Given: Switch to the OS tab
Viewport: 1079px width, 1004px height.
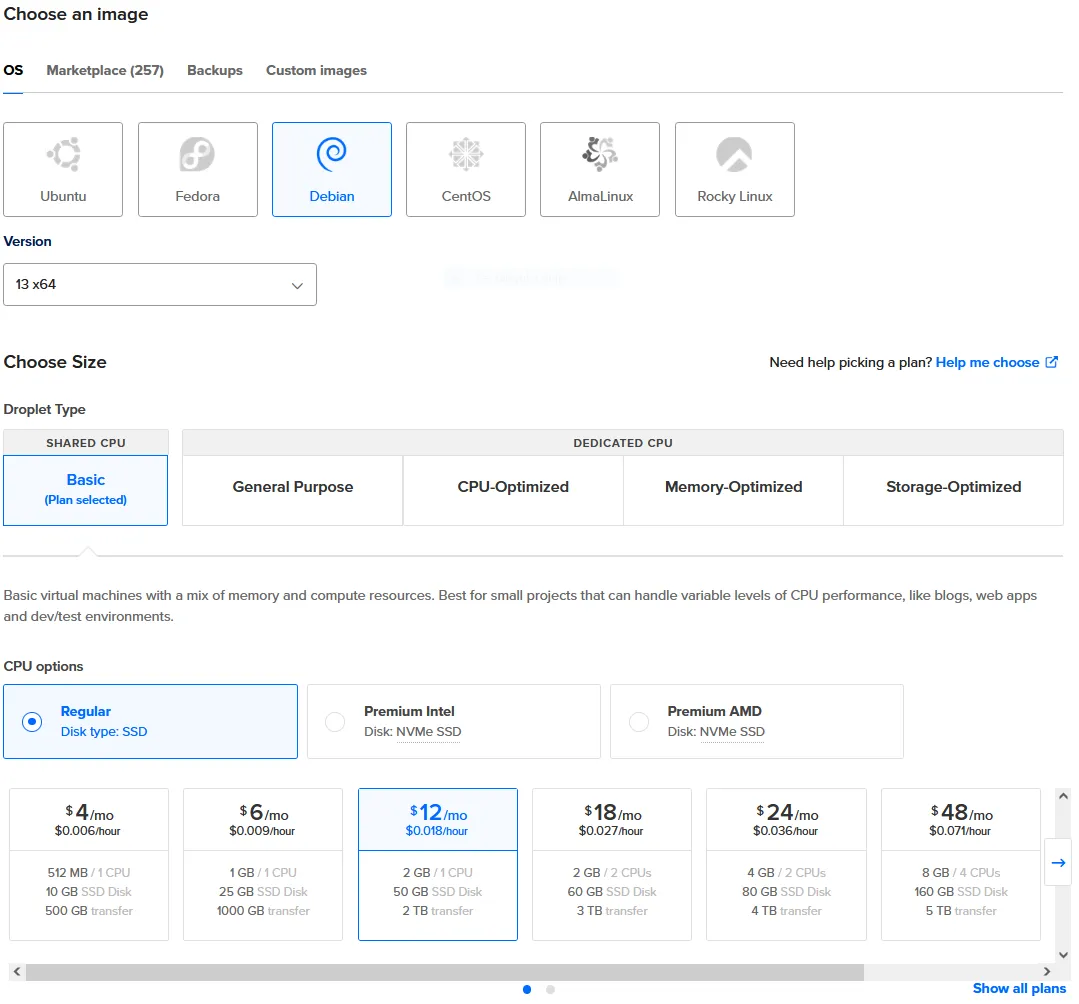Looking at the screenshot, I should pyautogui.click(x=13, y=70).
